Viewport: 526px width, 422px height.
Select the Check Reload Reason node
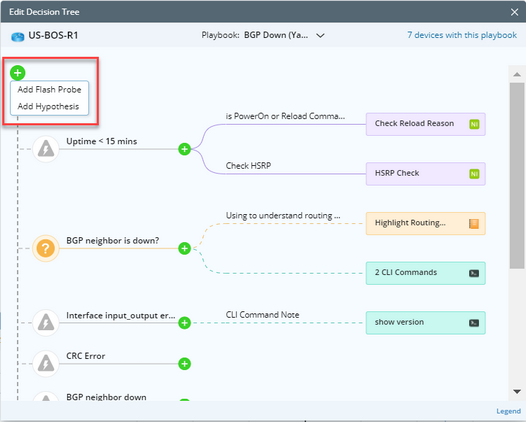425,124
